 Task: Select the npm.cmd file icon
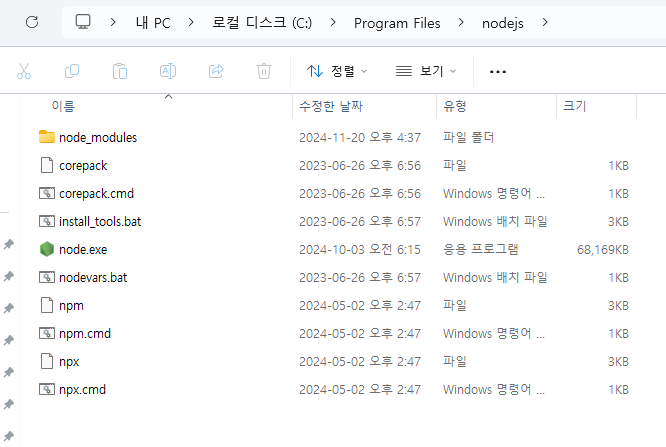(x=47, y=333)
